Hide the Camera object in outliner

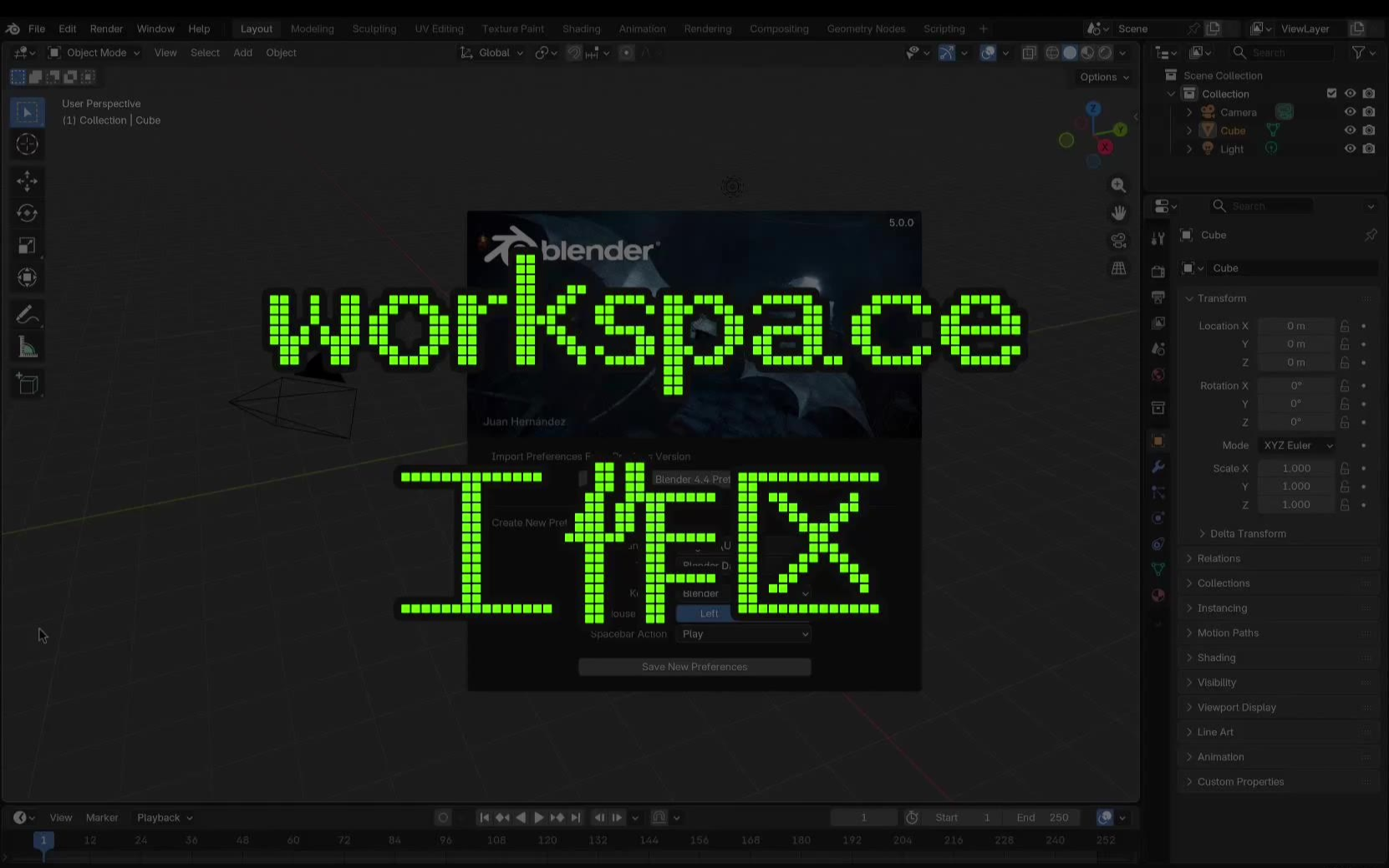tap(1350, 112)
